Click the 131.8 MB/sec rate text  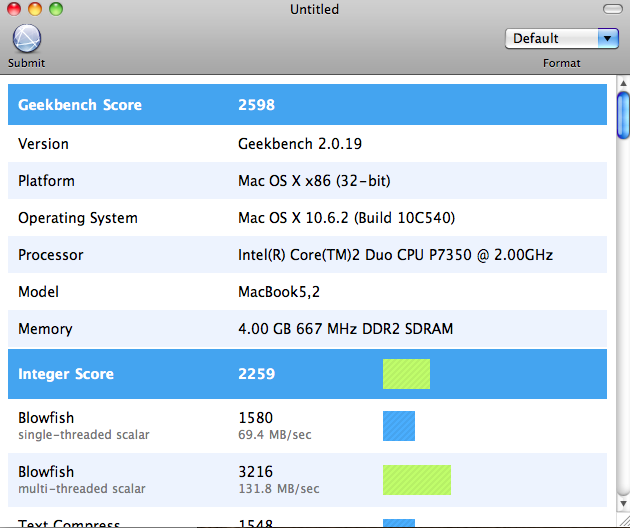279,489
